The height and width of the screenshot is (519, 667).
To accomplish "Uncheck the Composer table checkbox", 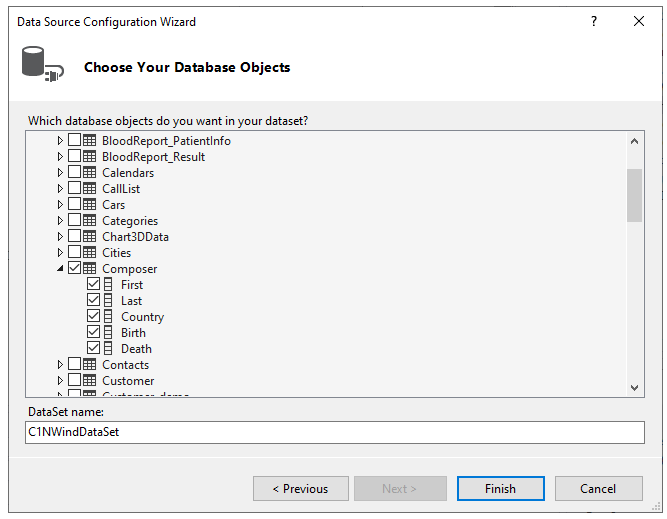I will pos(75,269).
